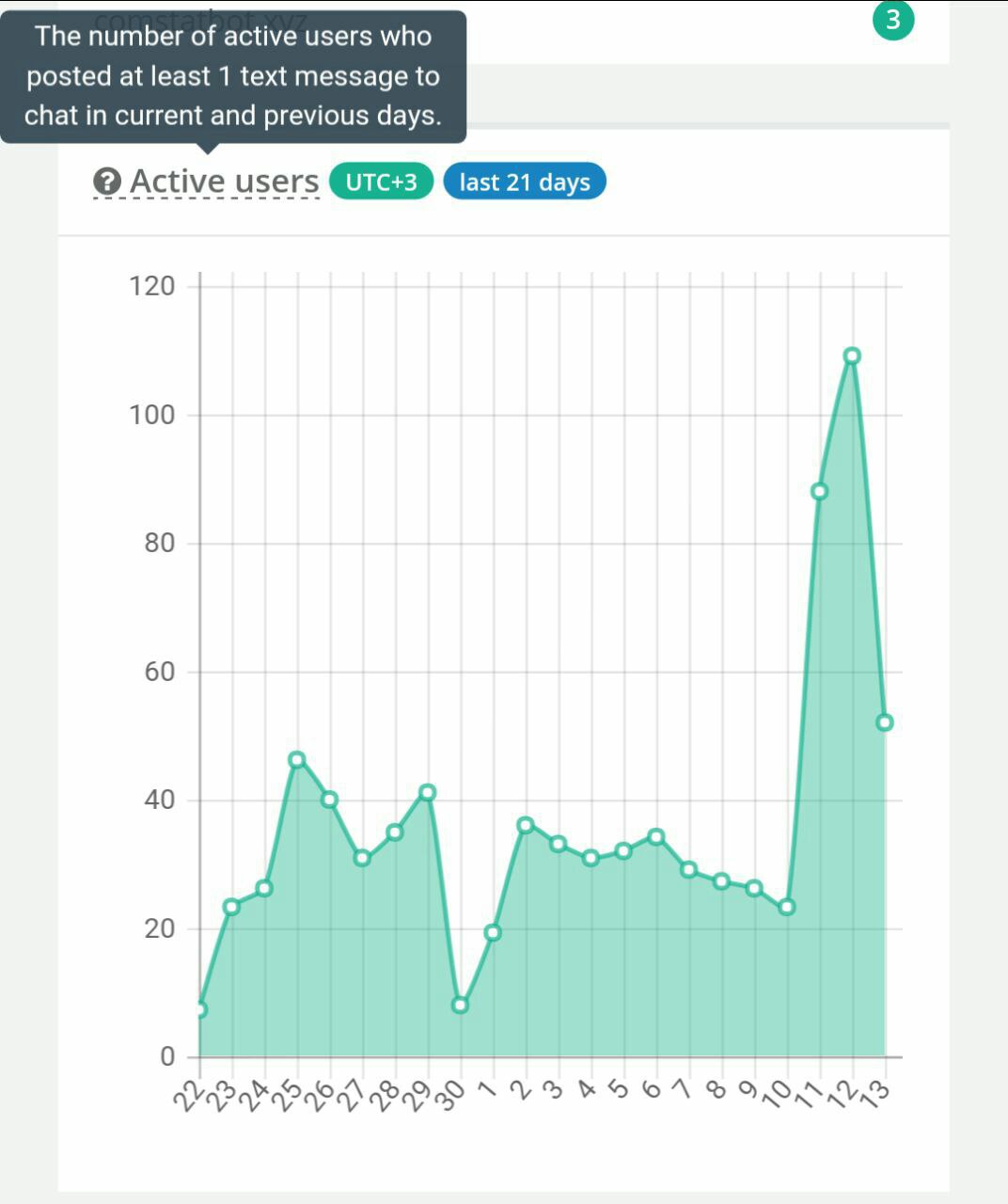Viewport: 1008px width, 1204px height.
Task: Select the data point for day 12 peak
Action: (852, 356)
